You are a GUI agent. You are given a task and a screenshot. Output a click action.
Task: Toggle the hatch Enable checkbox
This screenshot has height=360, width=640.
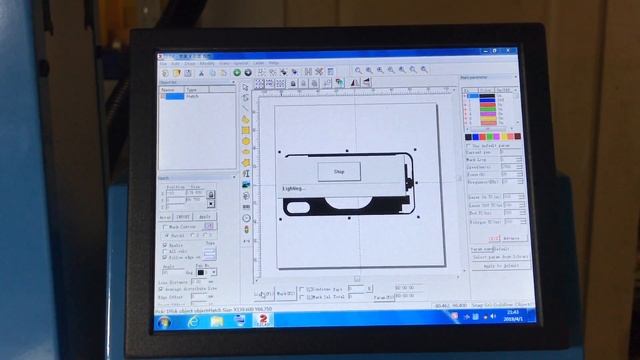pos(165,245)
